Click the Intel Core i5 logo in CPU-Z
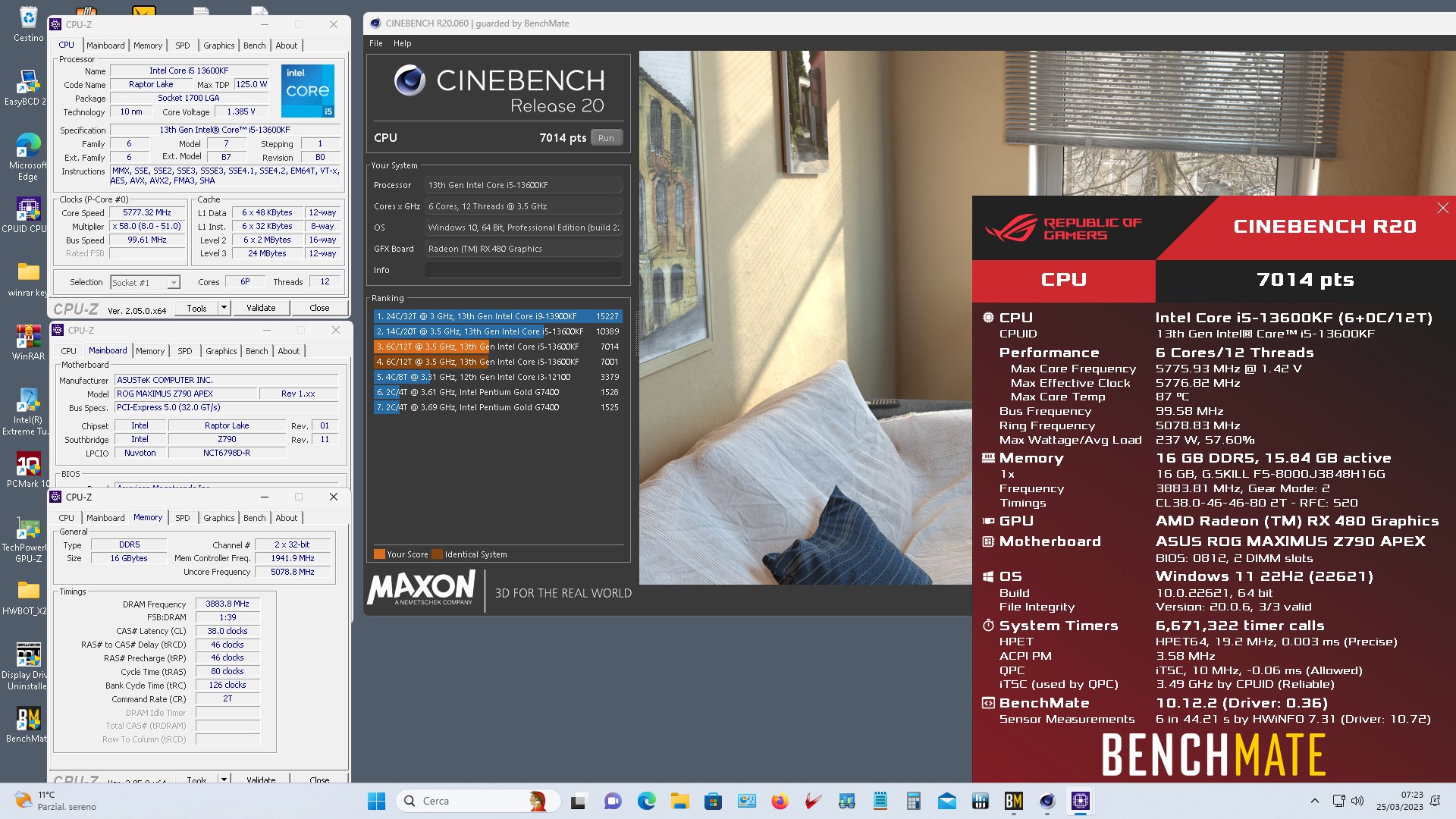The image size is (1456, 819). click(x=307, y=91)
